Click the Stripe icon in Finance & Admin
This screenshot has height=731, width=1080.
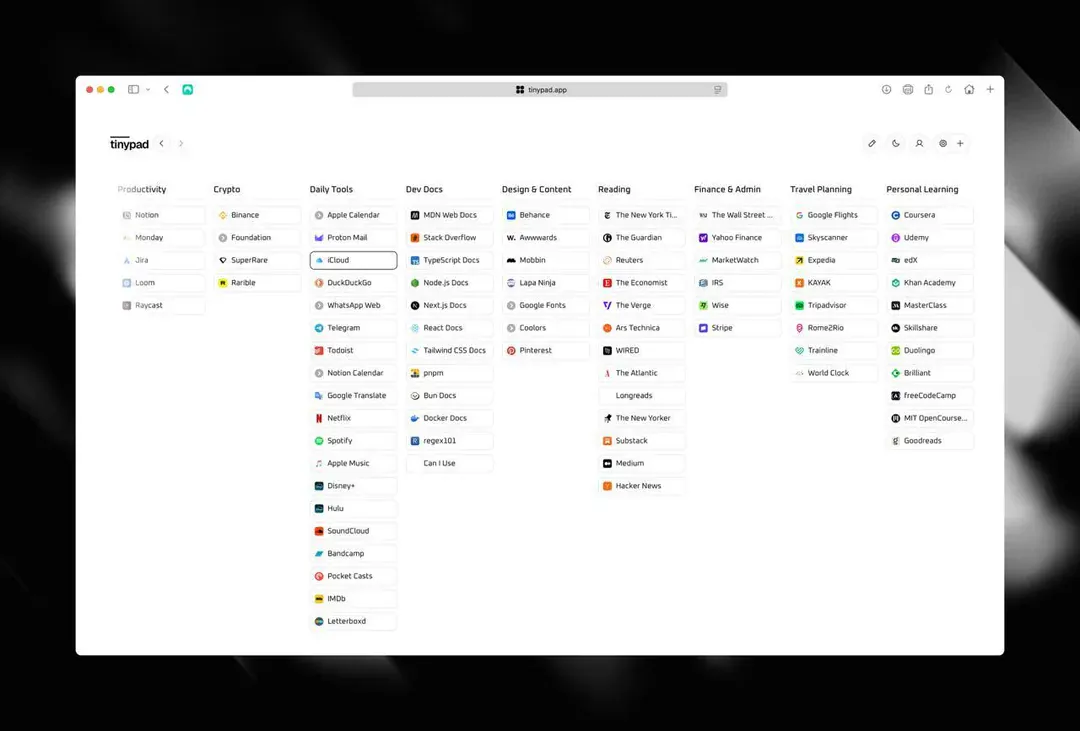703,328
